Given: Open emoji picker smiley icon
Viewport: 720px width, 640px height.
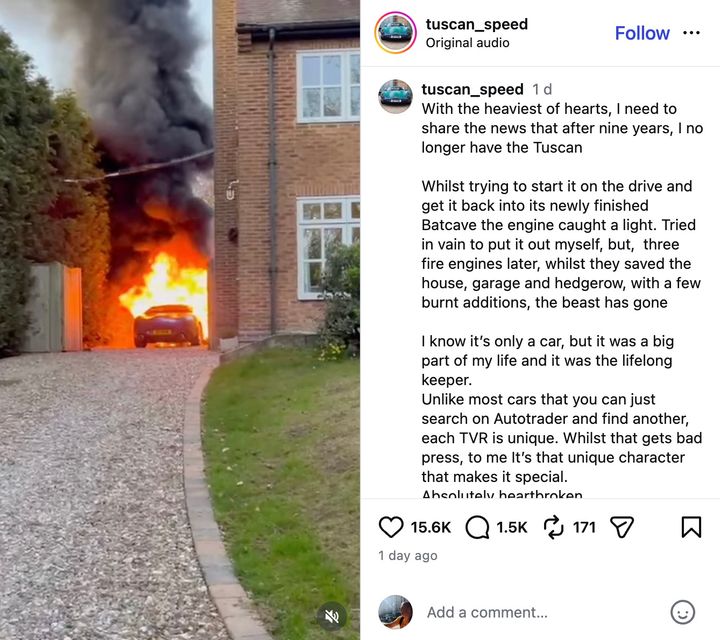Looking at the screenshot, I should pyautogui.click(x=683, y=612).
